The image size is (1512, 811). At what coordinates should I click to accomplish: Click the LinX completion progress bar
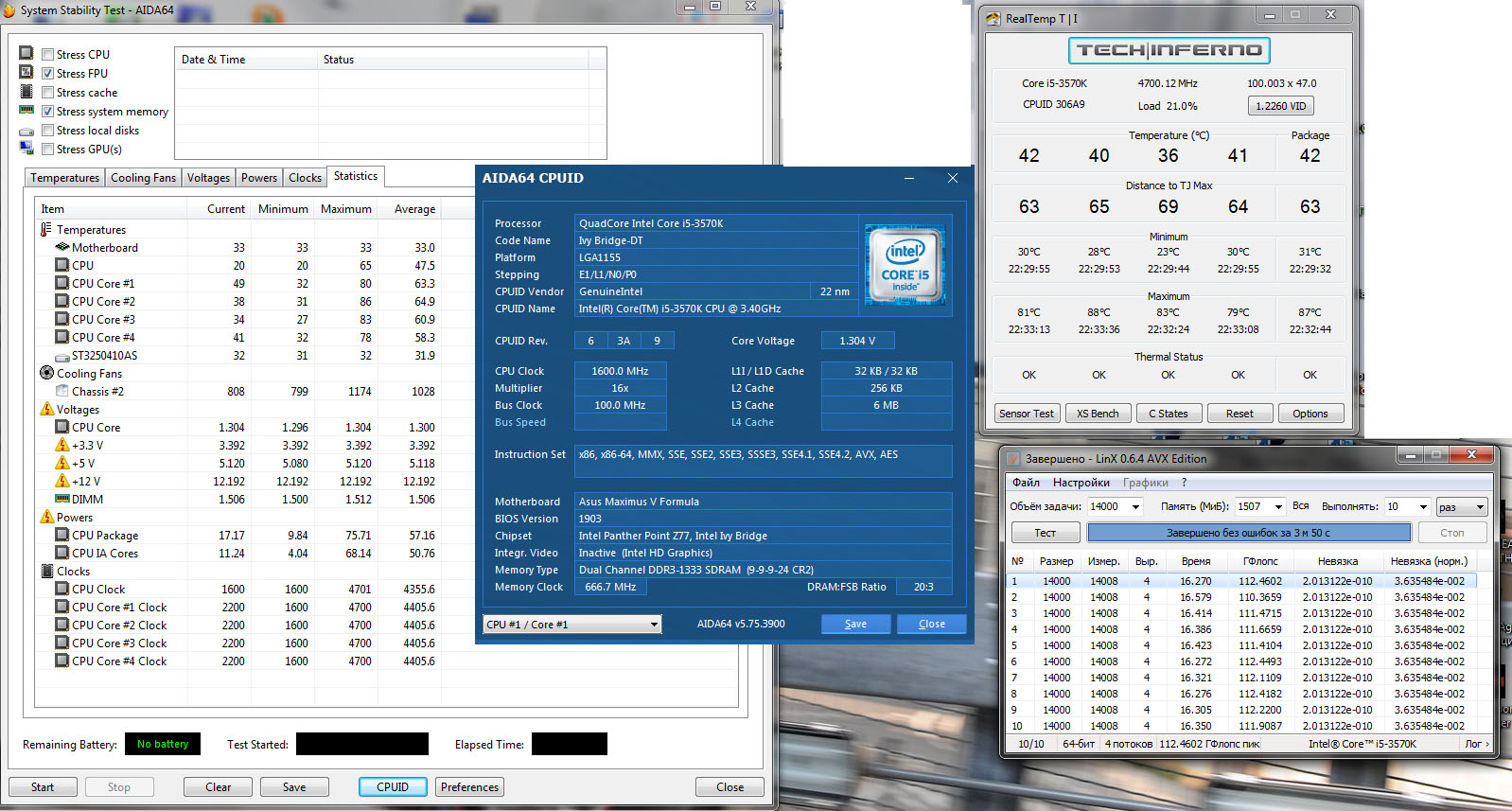point(1247,533)
